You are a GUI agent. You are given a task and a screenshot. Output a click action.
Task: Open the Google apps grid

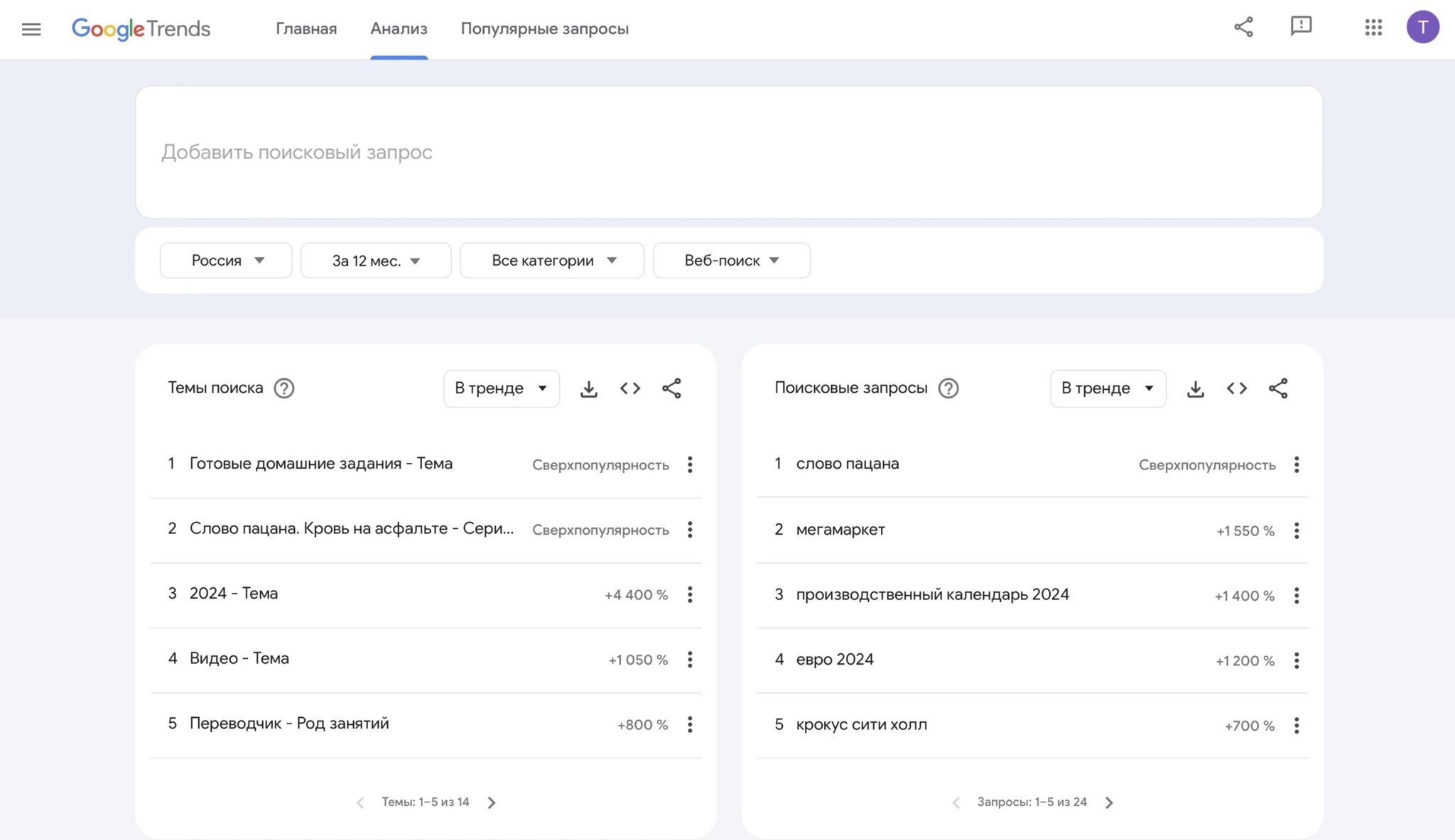pyautogui.click(x=1373, y=28)
